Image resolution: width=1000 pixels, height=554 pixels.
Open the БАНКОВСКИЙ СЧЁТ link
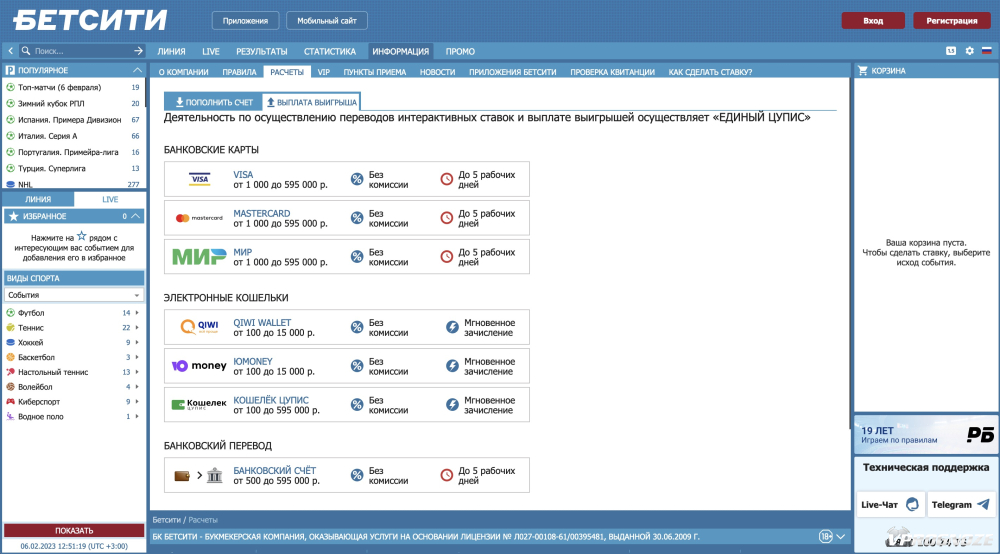click(x=274, y=470)
